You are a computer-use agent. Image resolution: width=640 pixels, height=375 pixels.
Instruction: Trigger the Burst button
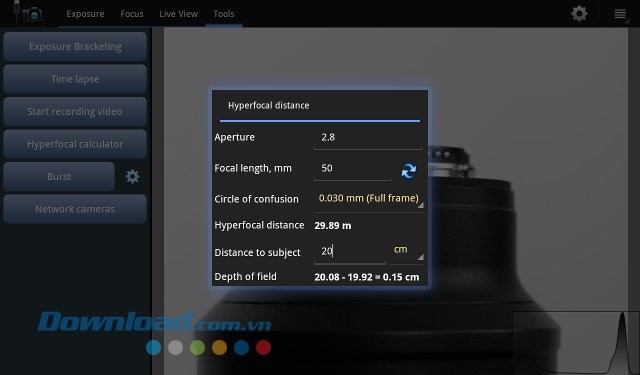(59, 177)
